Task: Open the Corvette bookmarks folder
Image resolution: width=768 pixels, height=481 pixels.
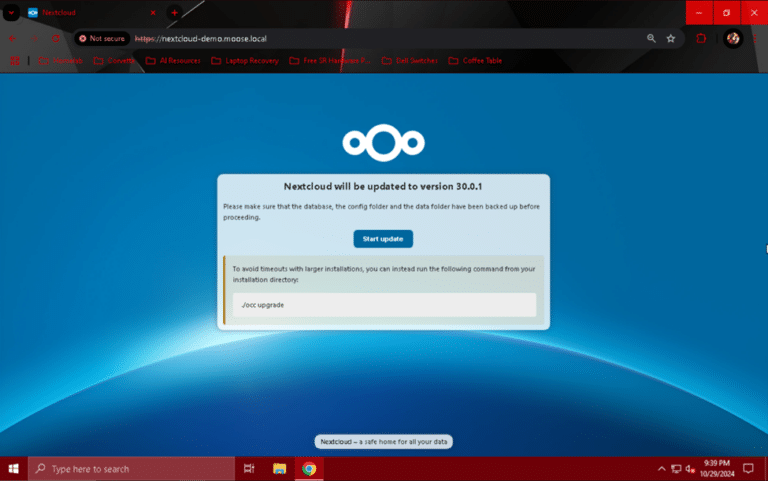Action: click(114, 61)
